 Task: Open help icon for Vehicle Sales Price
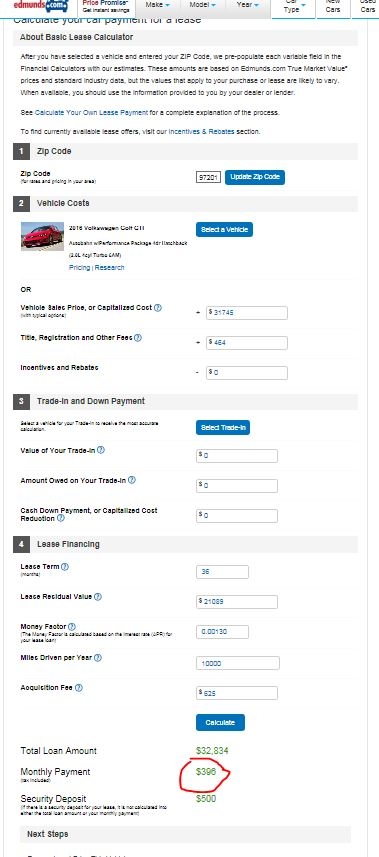point(158,308)
